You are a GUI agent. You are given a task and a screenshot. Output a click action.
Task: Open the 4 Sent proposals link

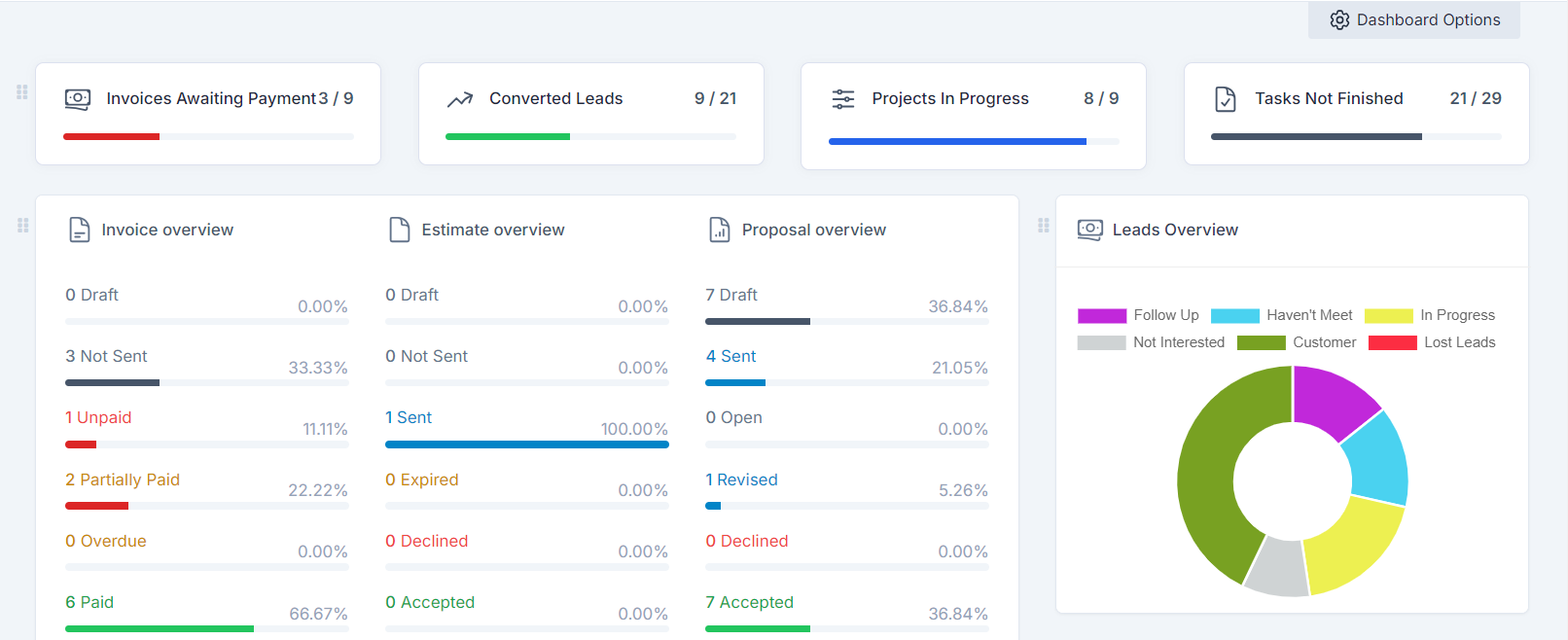point(731,357)
